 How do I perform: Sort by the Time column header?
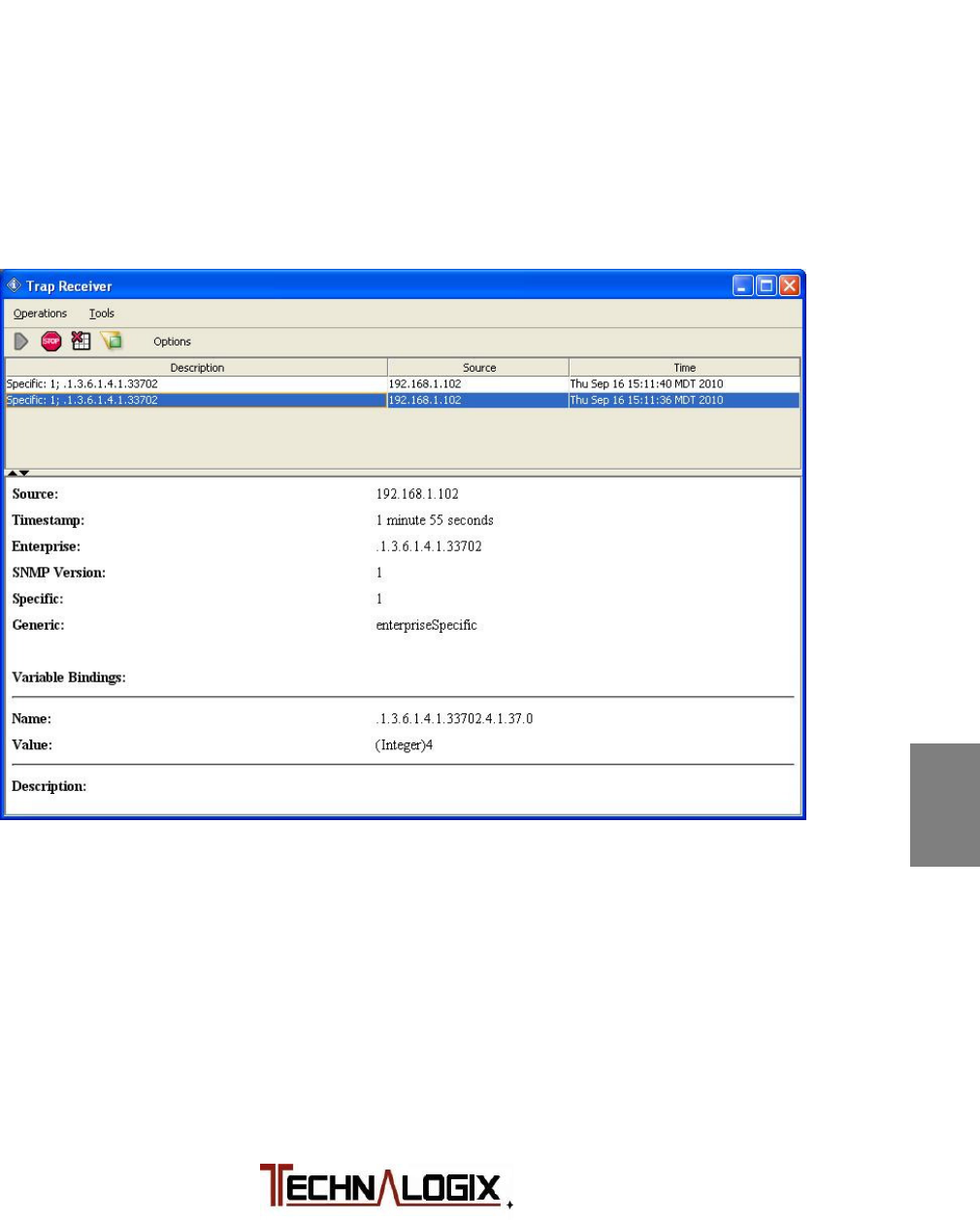coord(684,368)
